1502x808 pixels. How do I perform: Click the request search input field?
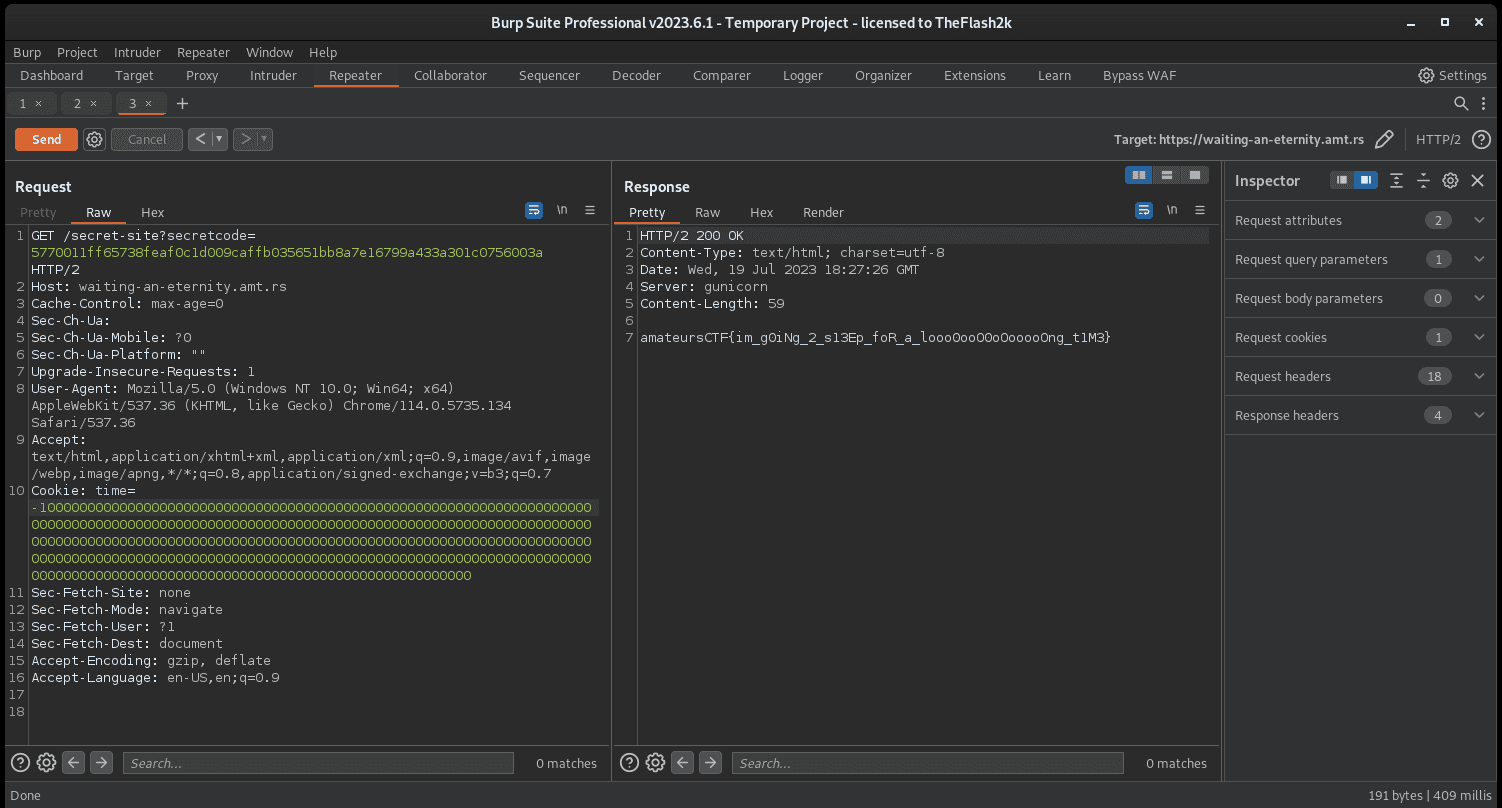(318, 764)
